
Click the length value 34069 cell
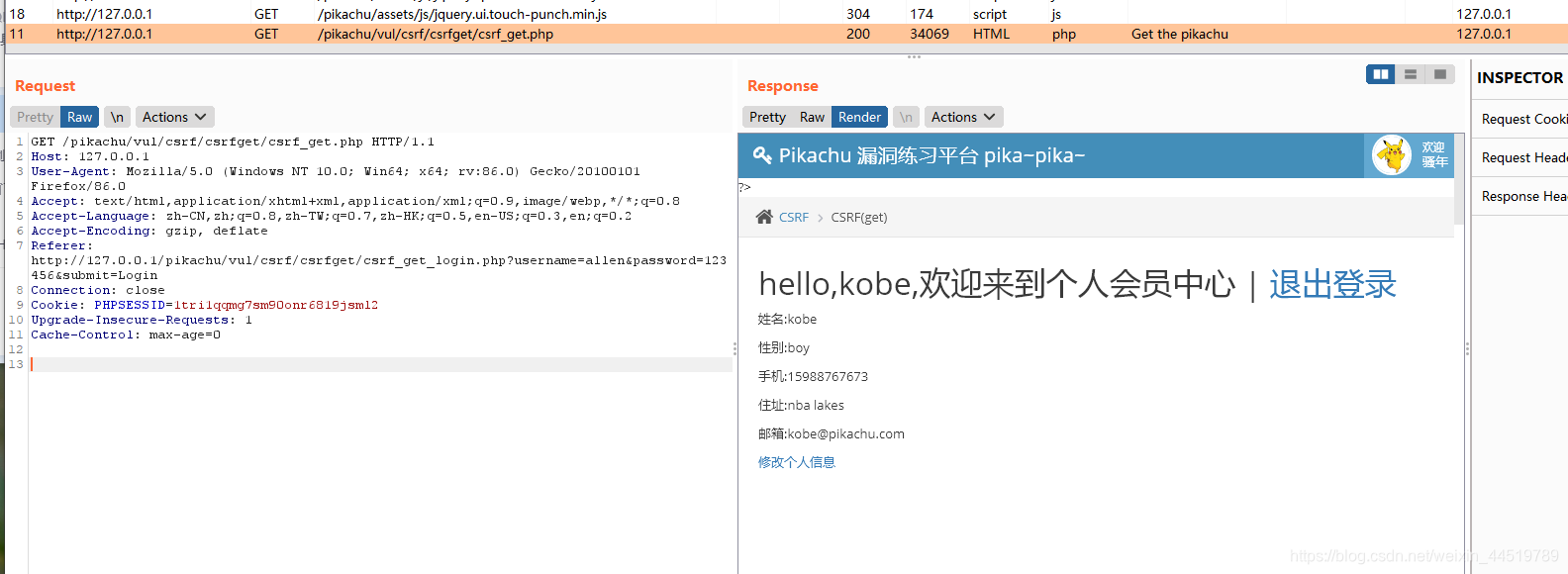click(x=930, y=34)
